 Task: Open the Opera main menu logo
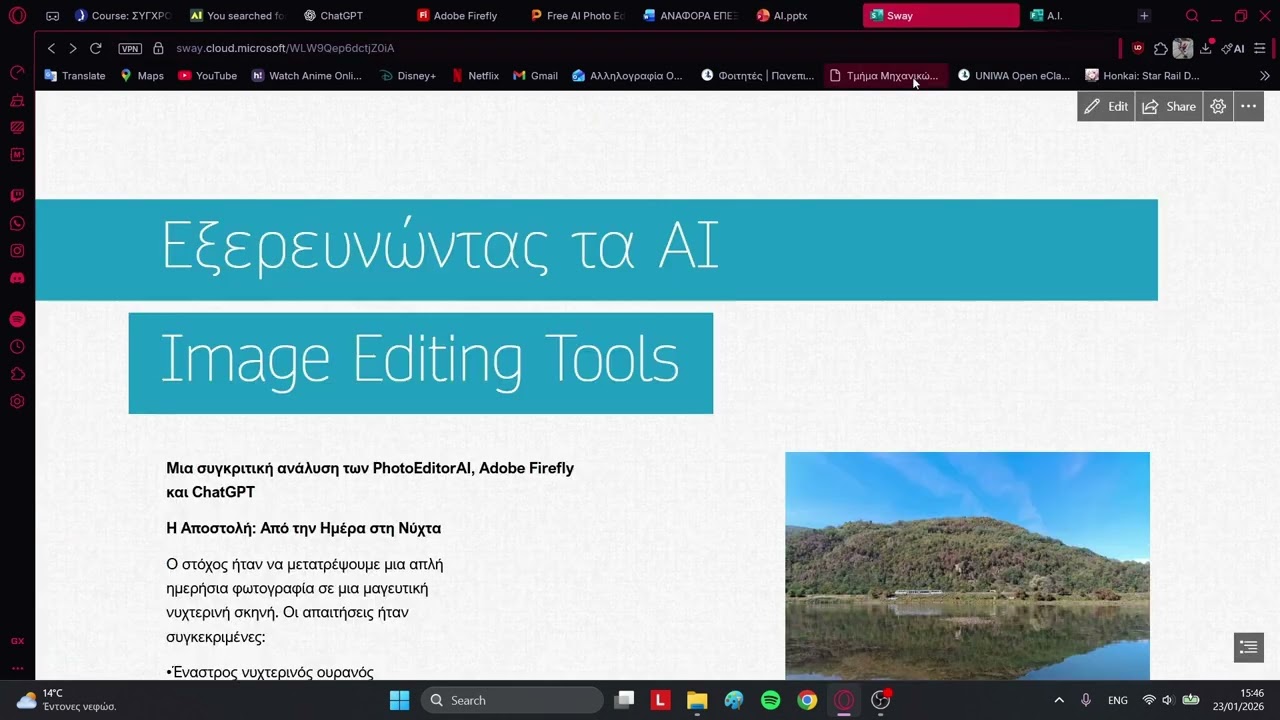(17, 16)
